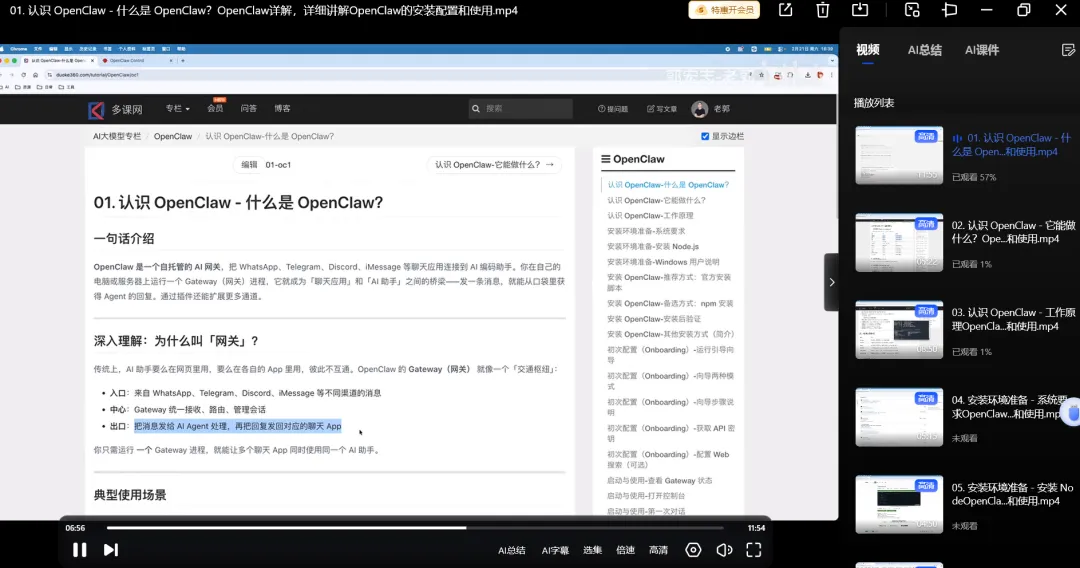Click the bookmark star in address bar
The height and width of the screenshot is (568, 1080).
761,75
